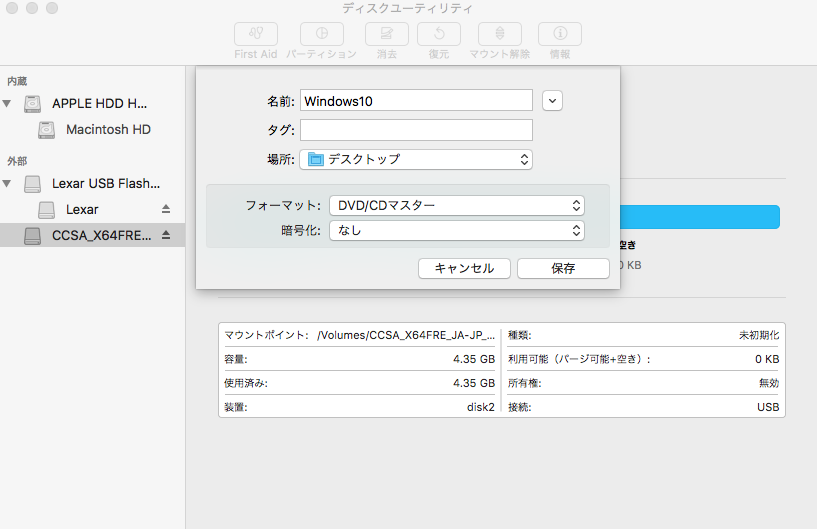
Task: Click the Unmount (マウント解除) toolbar icon
Action: [500, 34]
